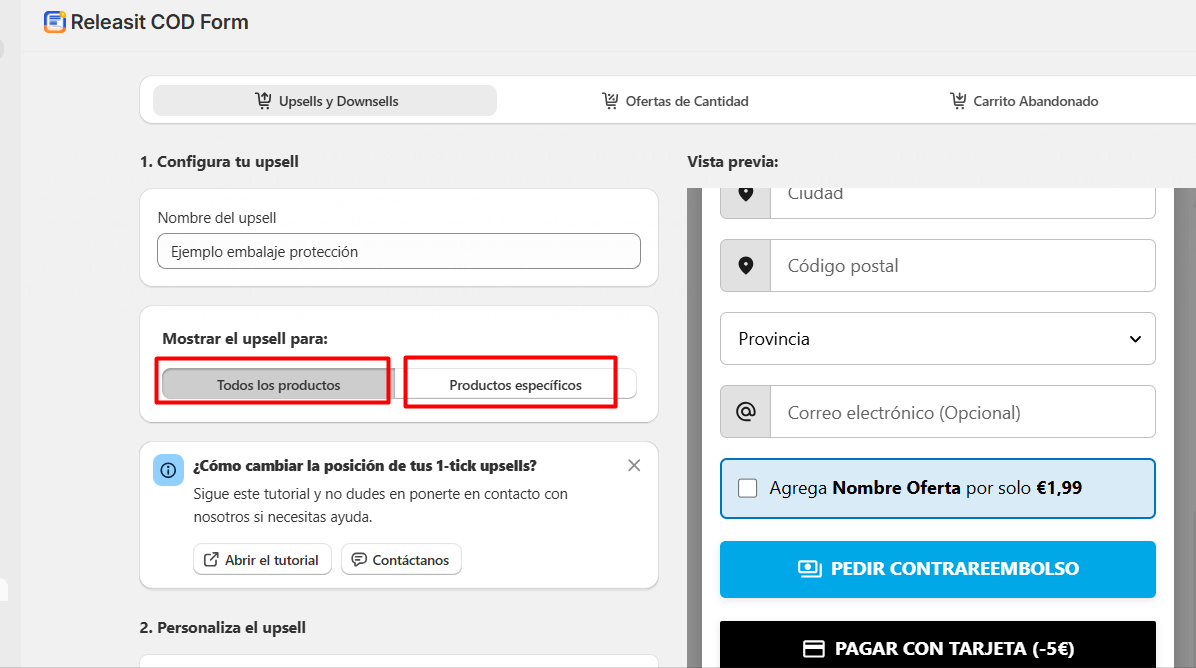Click the info icon in tutorial banner

[x=168, y=470]
